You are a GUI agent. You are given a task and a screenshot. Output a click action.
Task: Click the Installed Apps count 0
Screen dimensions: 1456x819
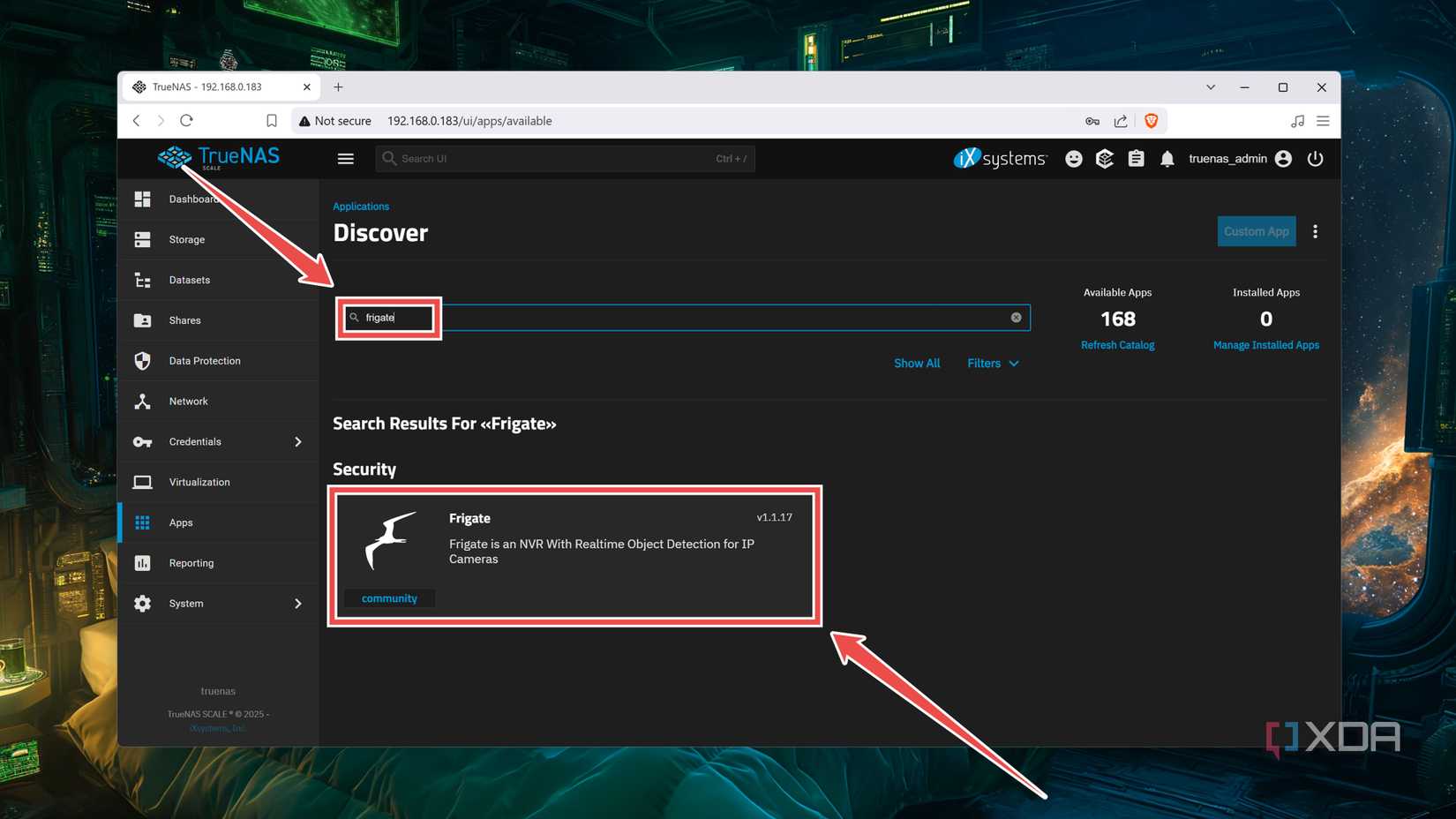click(x=1266, y=319)
